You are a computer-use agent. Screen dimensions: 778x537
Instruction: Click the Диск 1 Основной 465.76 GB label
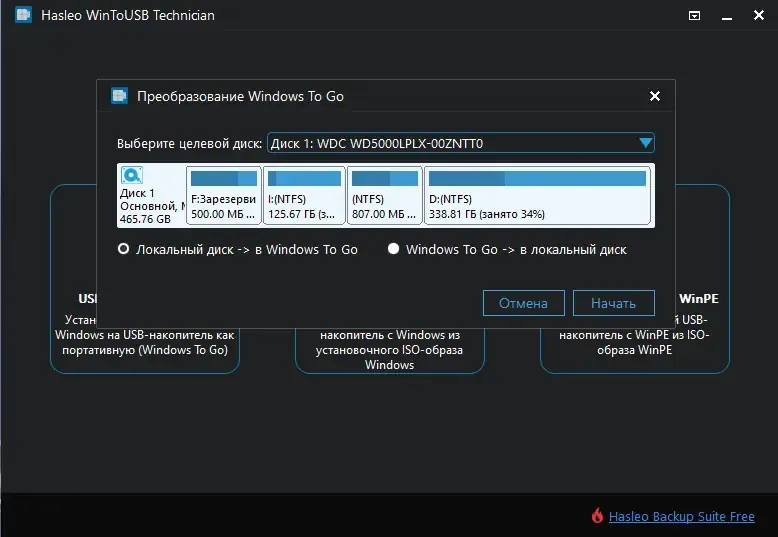click(x=152, y=206)
